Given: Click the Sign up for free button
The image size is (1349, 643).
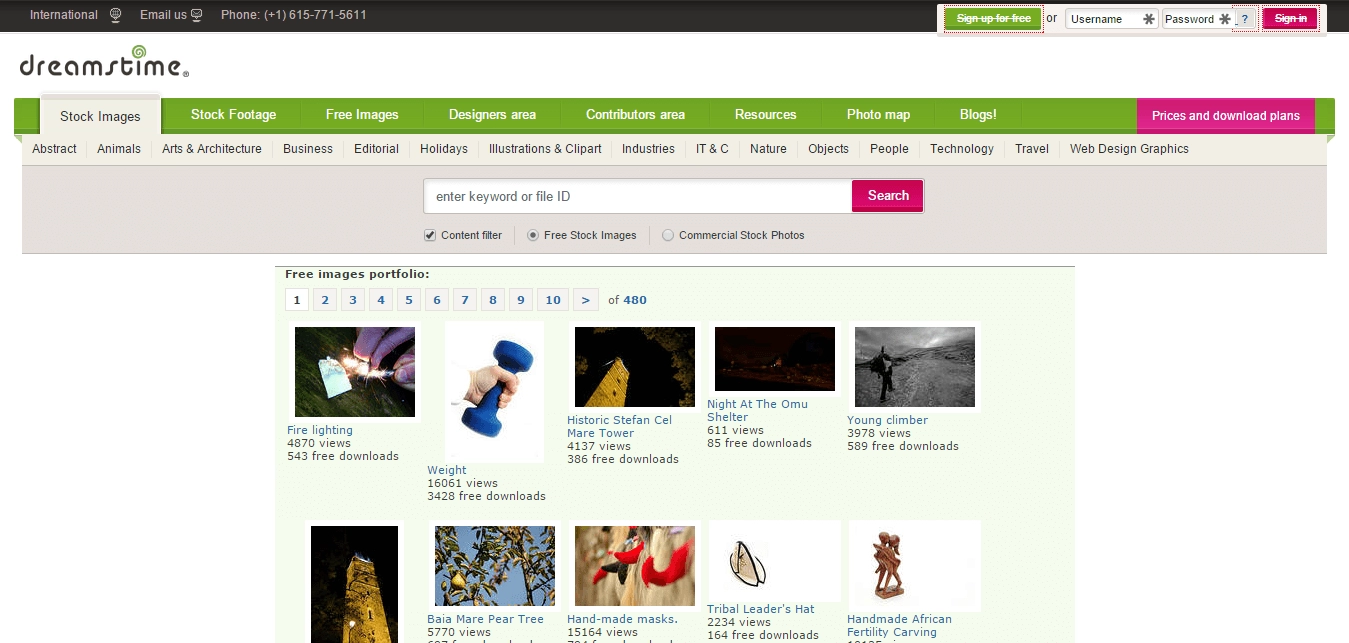Looking at the screenshot, I should pyautogui.click(x=993, y=19).
